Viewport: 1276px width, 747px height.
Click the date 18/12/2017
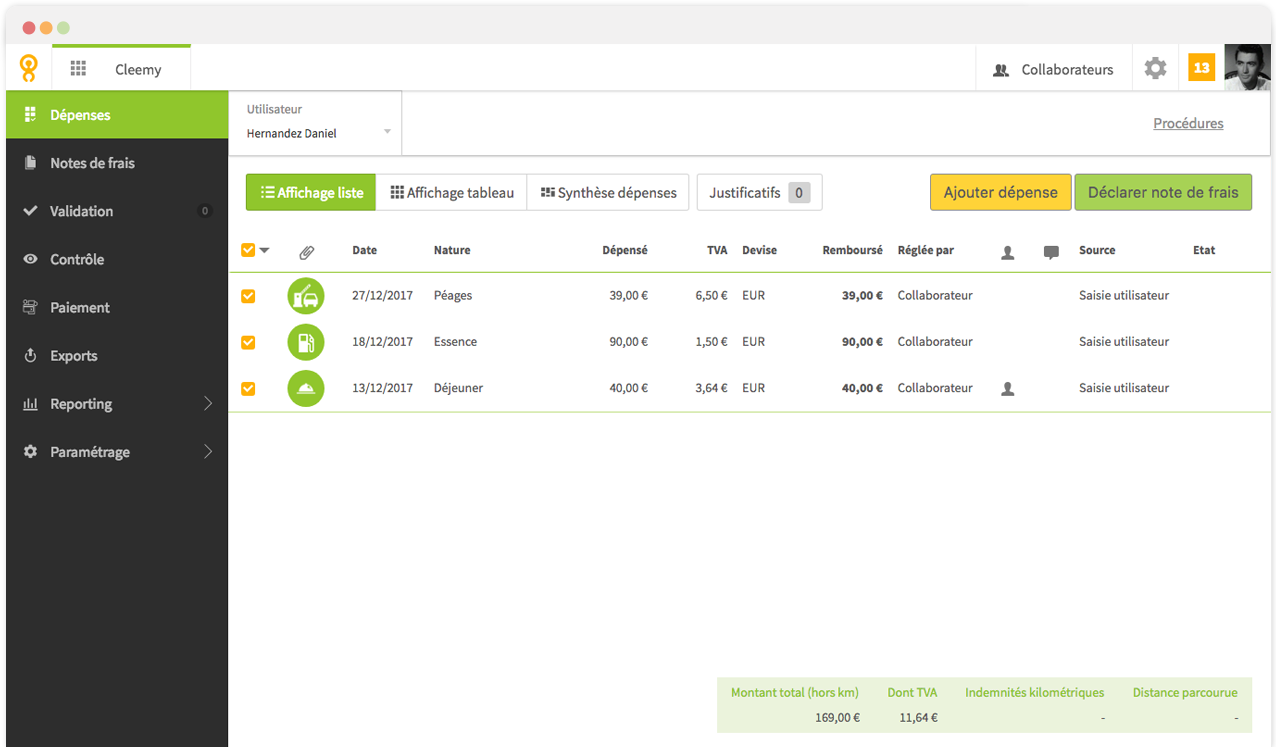(382, 341)
